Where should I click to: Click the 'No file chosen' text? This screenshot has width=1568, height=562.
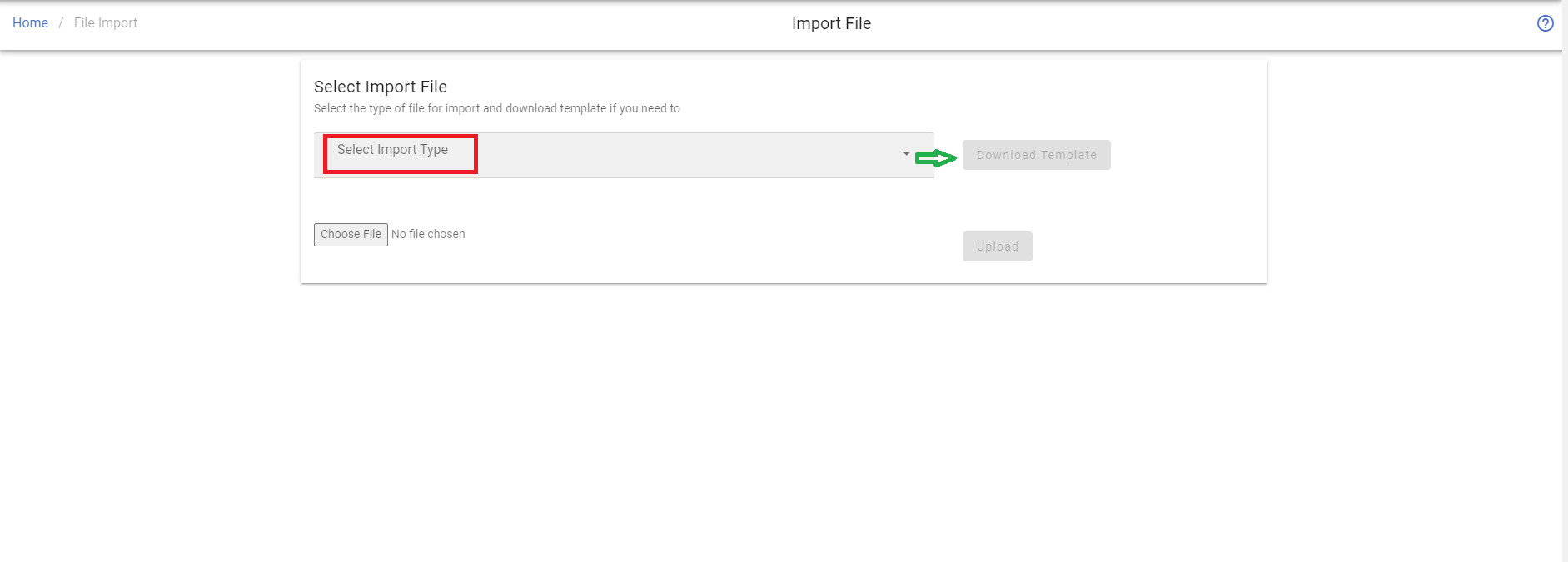pyautogui.click(x=428, y=235)
